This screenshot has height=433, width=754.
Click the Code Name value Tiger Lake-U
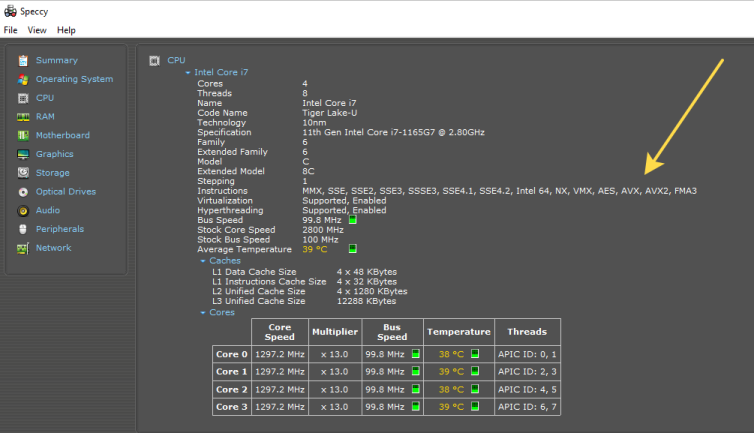pos(329,113)
